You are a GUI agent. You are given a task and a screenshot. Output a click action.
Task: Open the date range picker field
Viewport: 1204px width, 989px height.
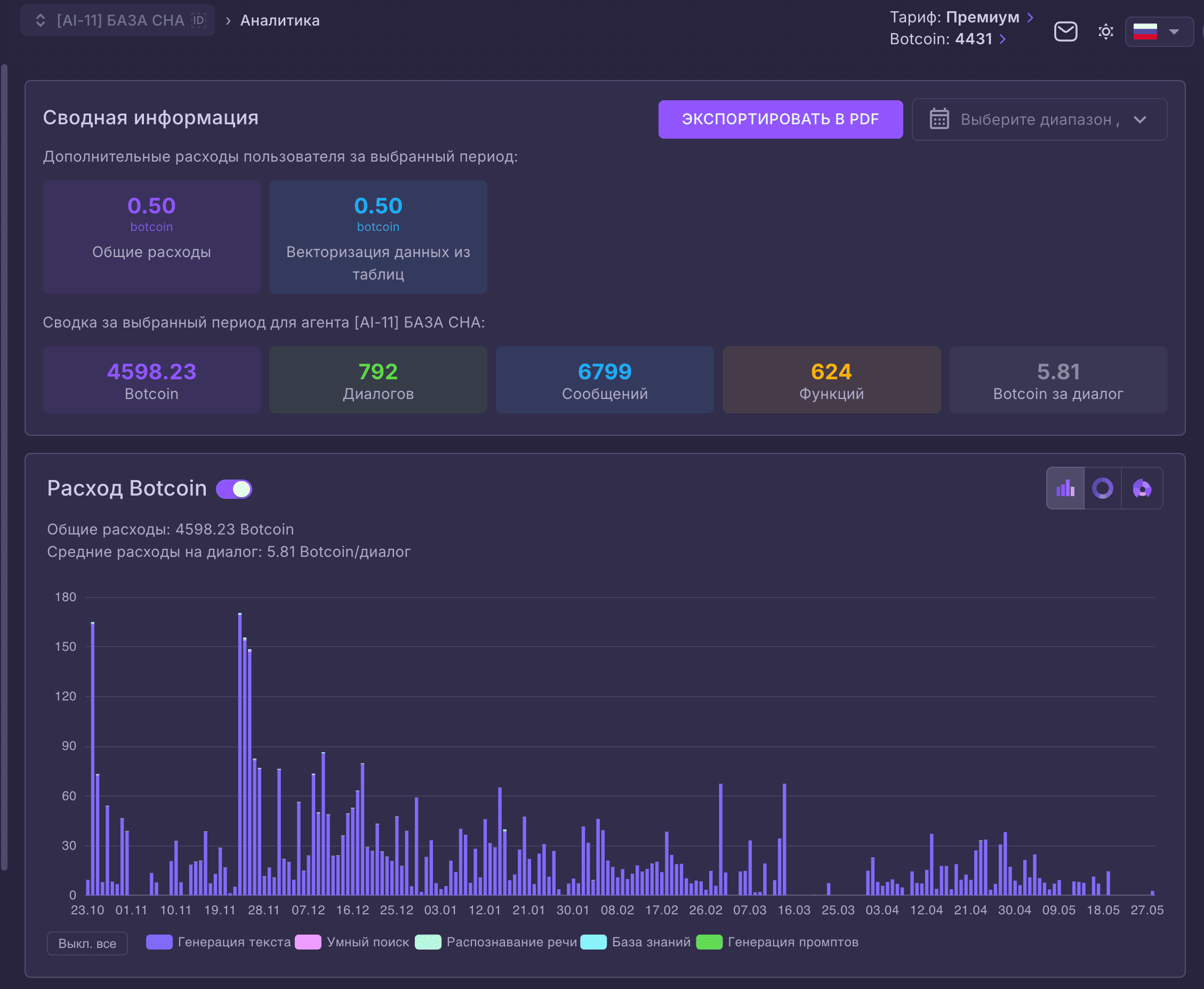click(x=1039, y=119)
